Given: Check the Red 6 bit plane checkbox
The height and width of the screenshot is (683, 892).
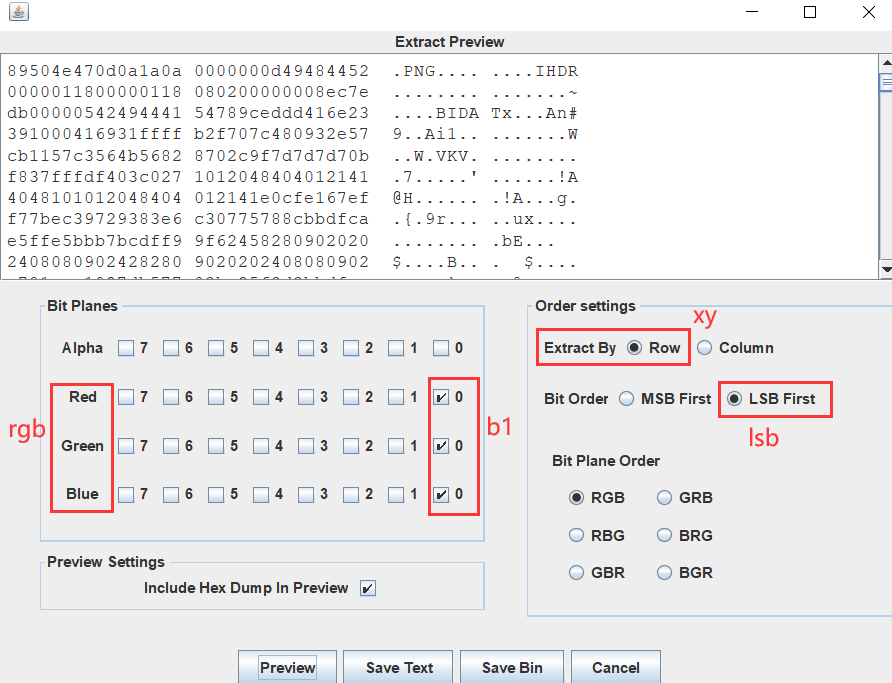Looking at the screenshot, I should coord(171,397).
